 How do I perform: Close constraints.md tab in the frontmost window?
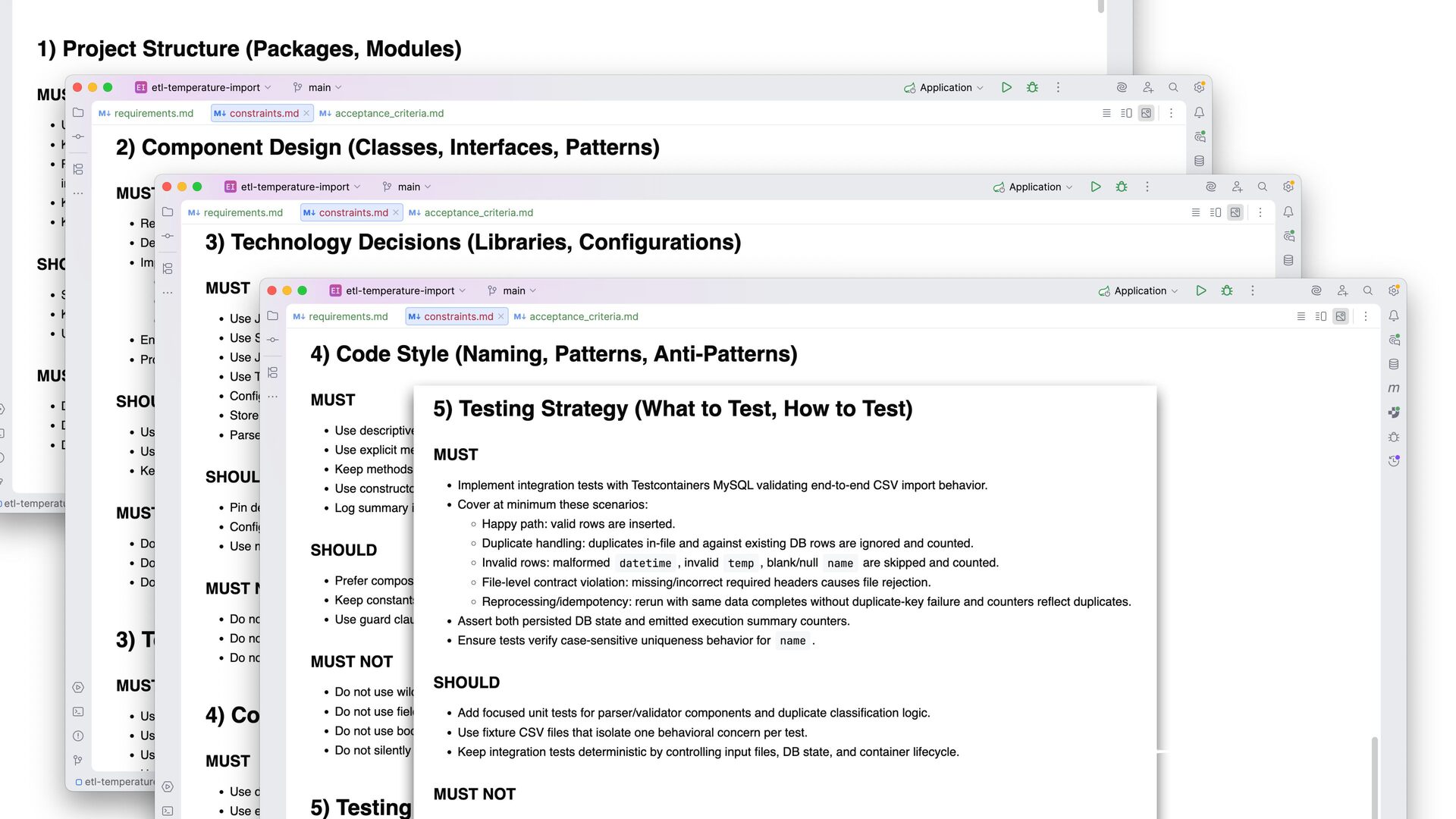[501, 316]
